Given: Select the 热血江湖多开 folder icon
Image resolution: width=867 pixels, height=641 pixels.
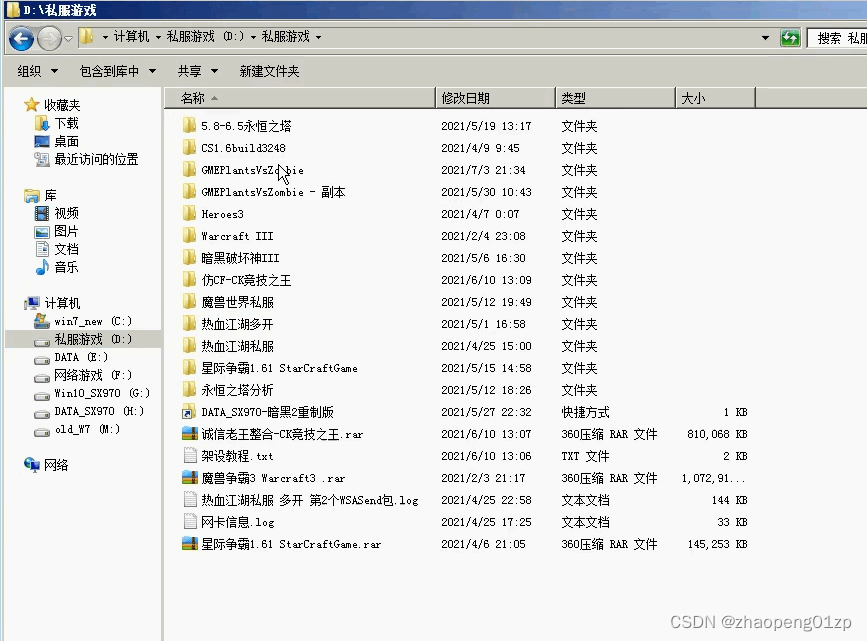Looking at the screenshot, I should click(x=189, y=324).
